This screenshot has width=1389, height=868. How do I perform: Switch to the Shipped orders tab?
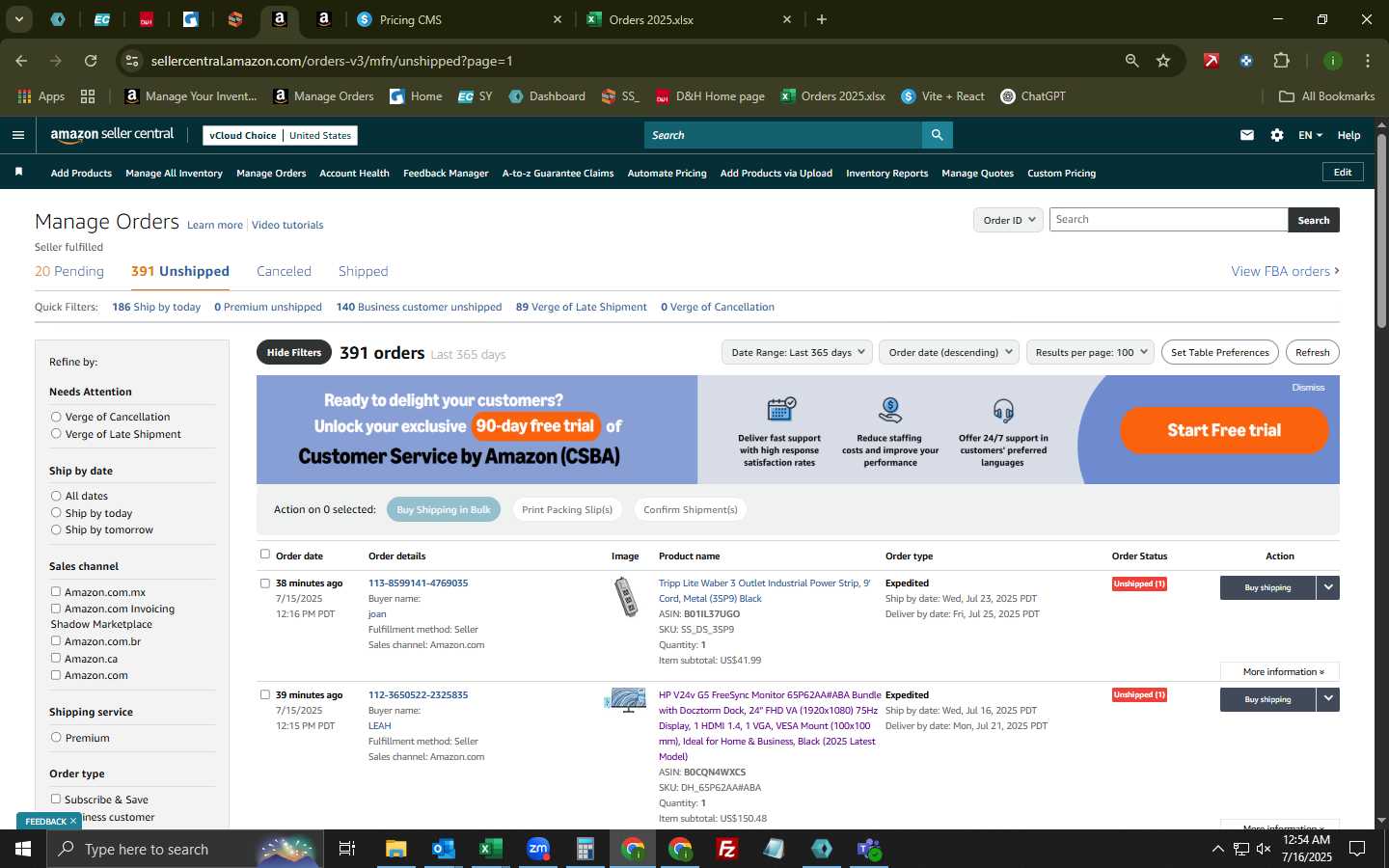coord(363,271)
